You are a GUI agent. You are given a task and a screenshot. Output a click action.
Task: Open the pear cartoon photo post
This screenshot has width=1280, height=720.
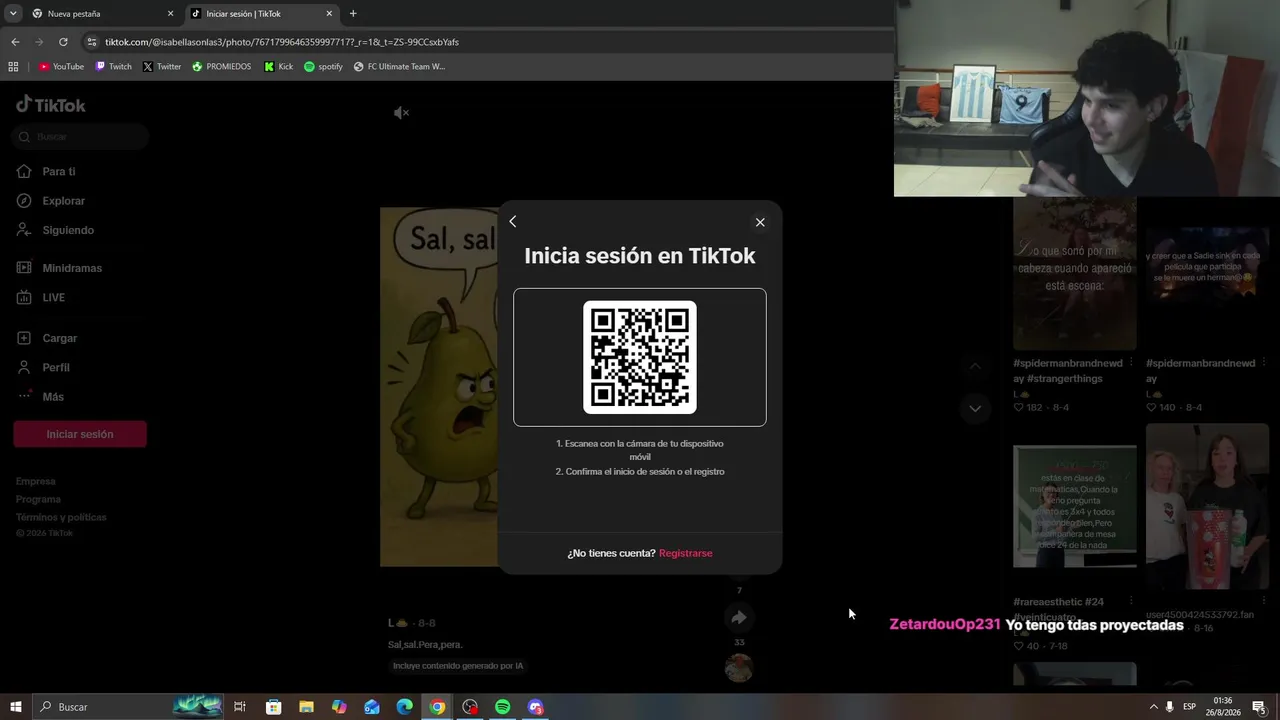tap(439, 387)
